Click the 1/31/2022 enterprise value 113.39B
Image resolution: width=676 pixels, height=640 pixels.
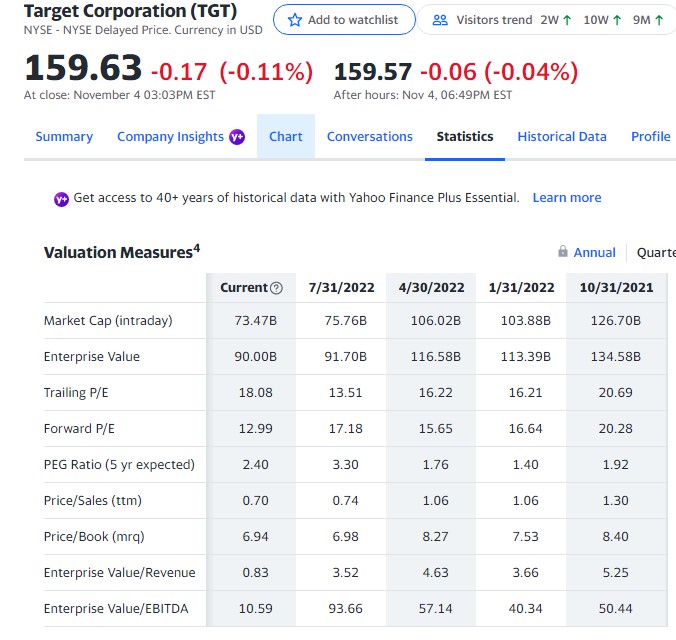[x=526, y=357]
